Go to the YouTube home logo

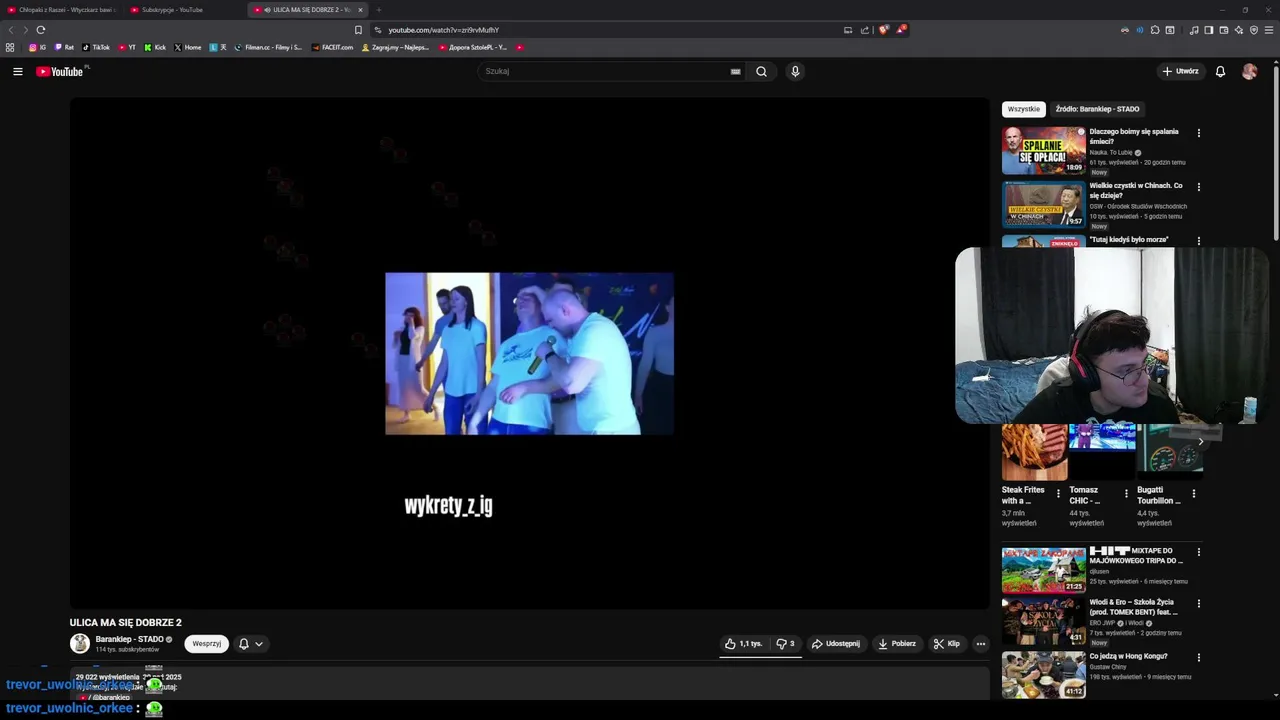60,71
